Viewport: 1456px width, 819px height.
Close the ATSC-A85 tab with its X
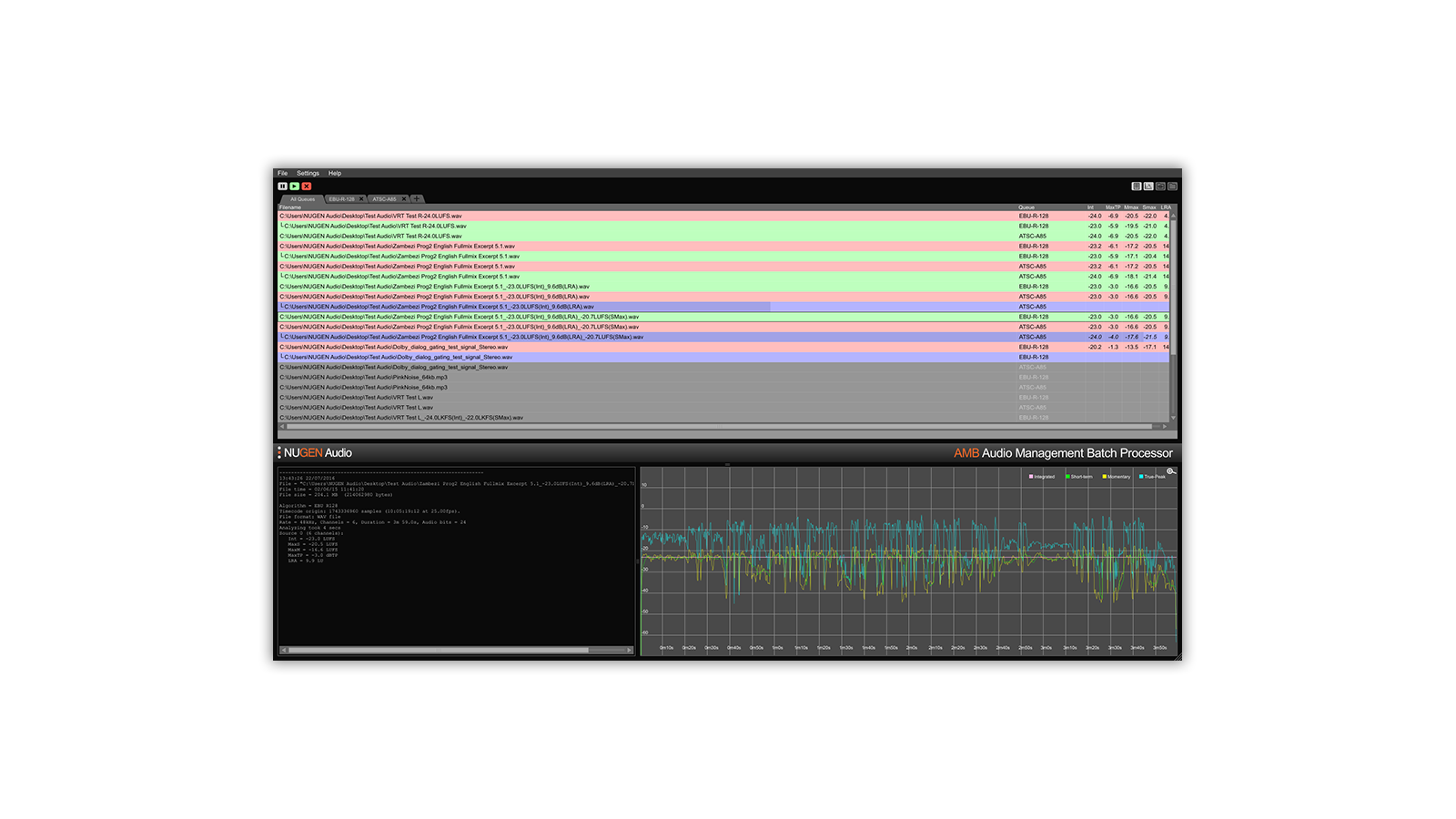click(404, 199)
